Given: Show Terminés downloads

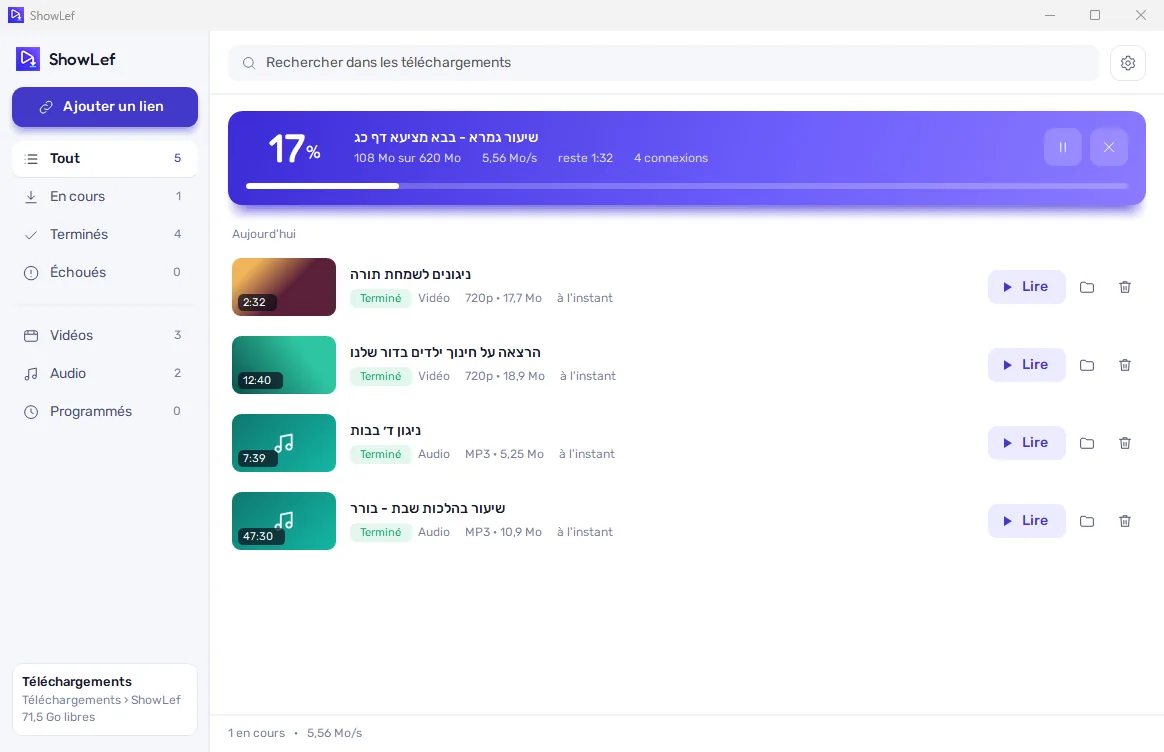Looking at the screenshot, I should 105,234.
